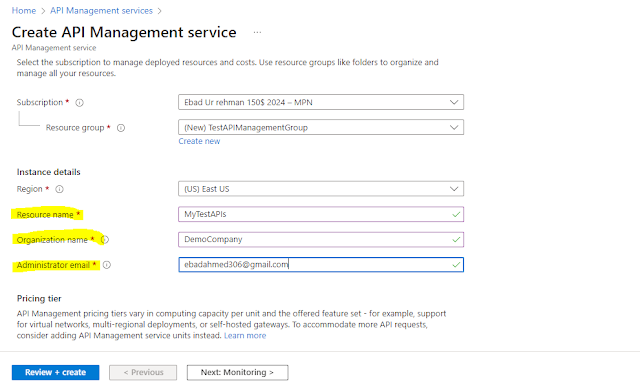Click the Administrator email info icon

coord(107,265)
